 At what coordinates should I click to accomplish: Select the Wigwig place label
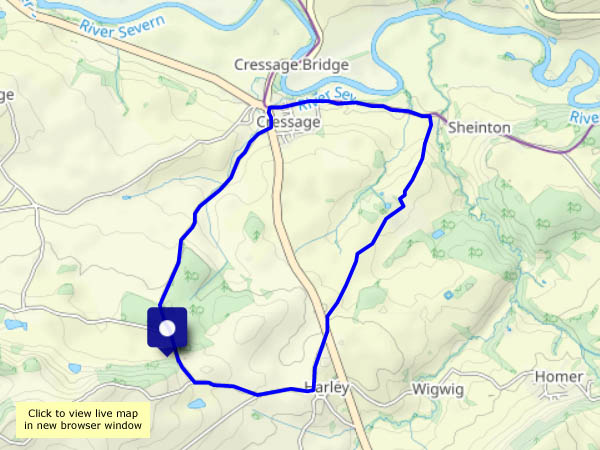tap(438, 390)
